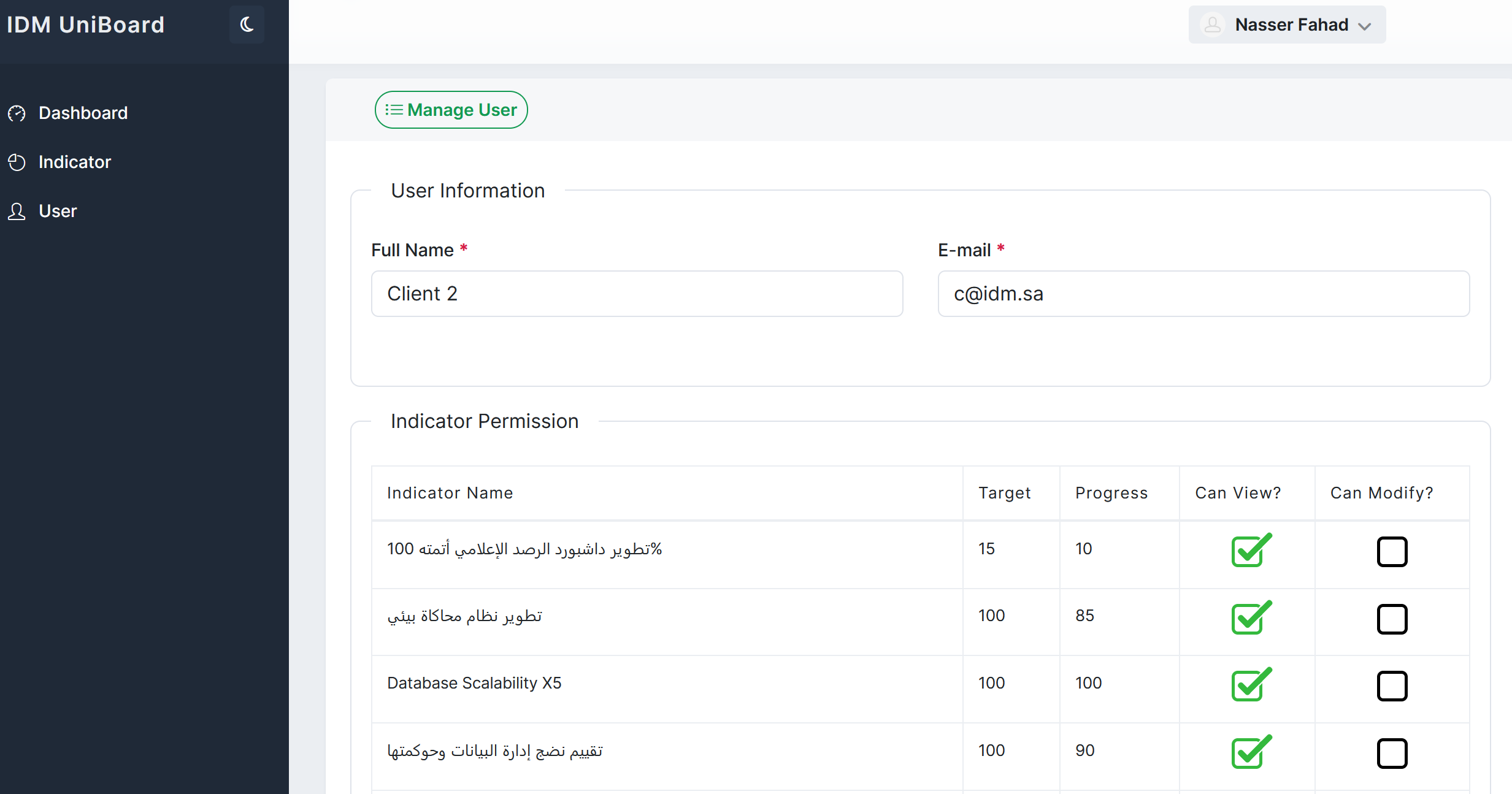Screen dimensions: 1512x794
Task: Click the User person icon in sidebar
Action: [17, 212]
